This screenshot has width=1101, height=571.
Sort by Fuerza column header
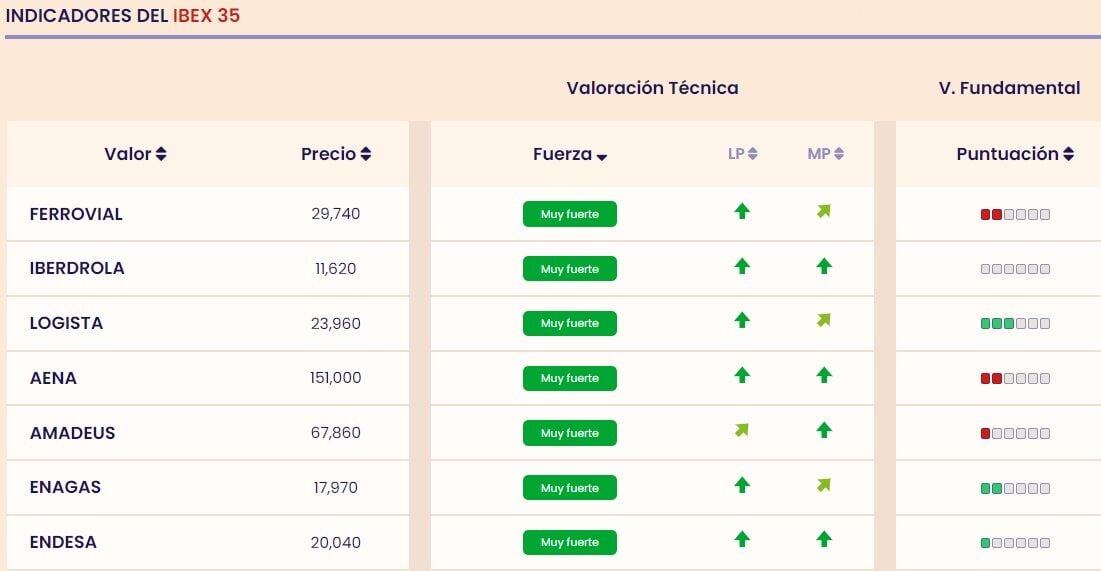coord(570,155)
